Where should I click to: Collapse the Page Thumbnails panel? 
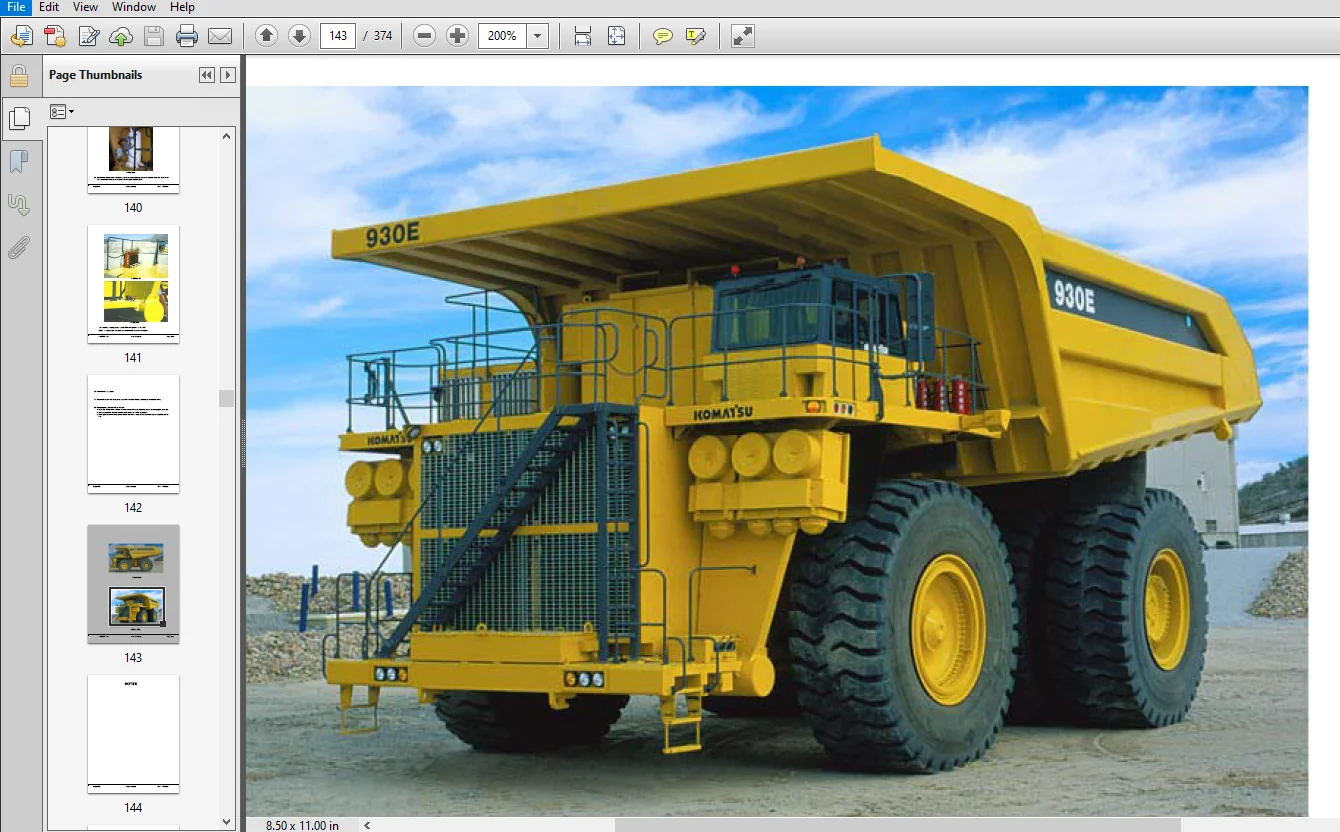[x=207, y=75]
